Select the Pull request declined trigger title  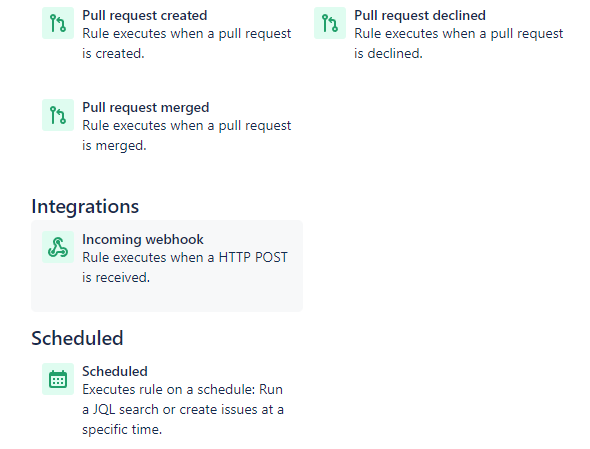(x=420, y=15)
